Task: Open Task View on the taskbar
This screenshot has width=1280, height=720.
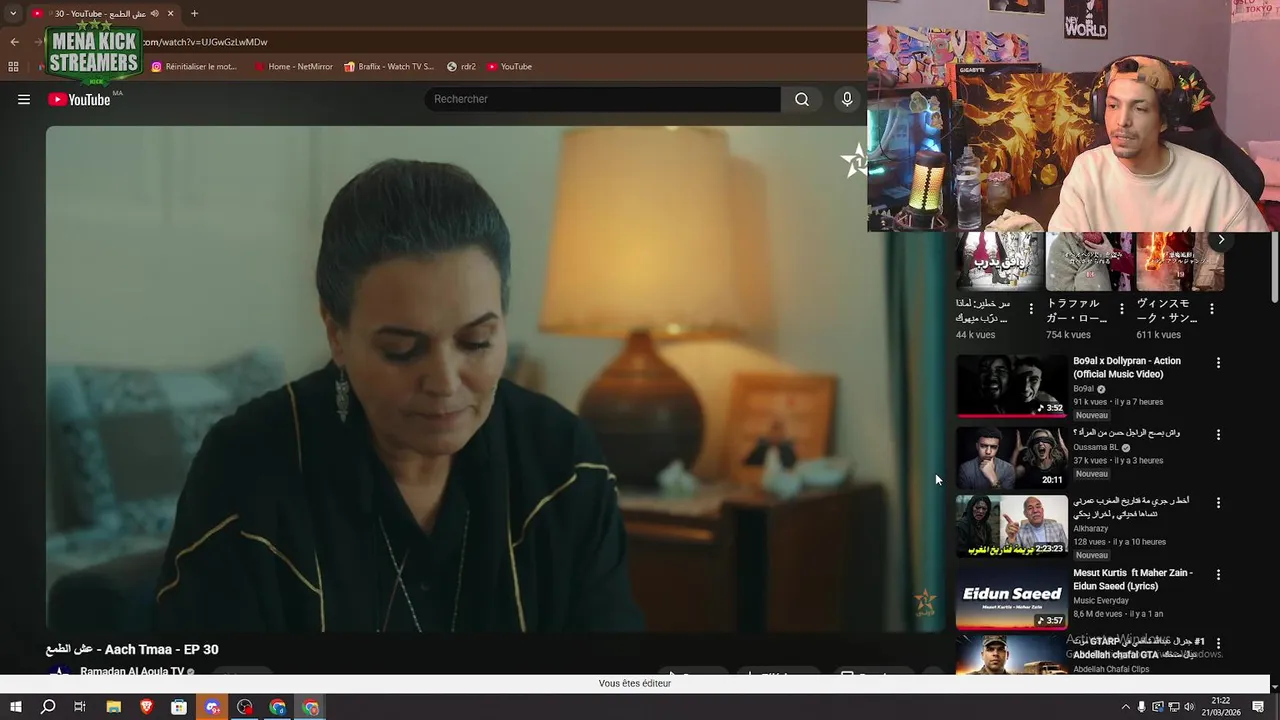Action: (x=80, y=707)
